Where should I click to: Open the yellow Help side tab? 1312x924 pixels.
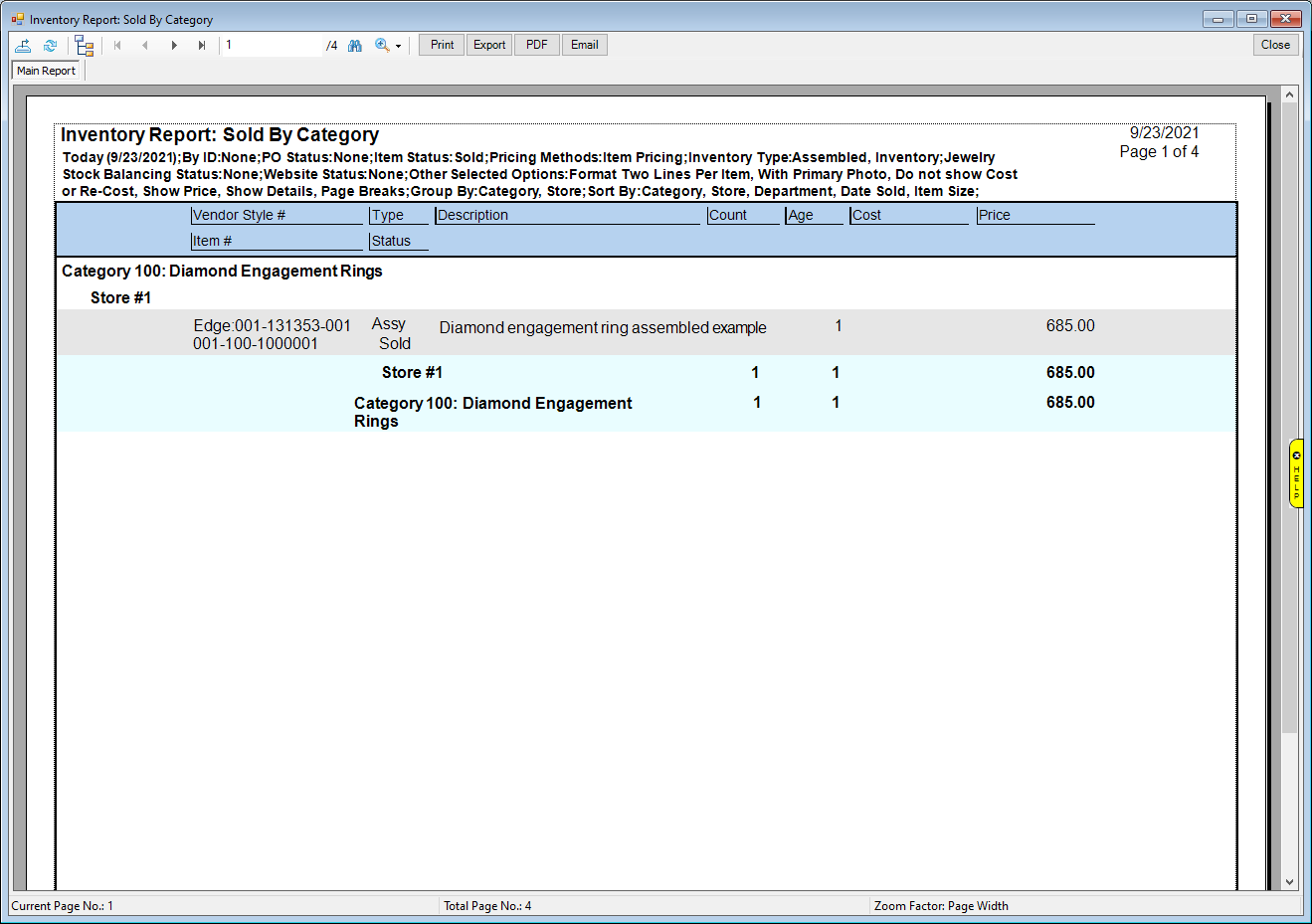pos(1296,473)
